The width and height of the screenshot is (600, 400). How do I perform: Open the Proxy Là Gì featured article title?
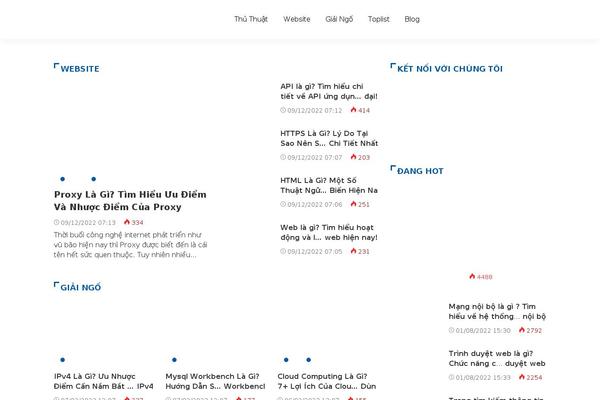(130, 201)
